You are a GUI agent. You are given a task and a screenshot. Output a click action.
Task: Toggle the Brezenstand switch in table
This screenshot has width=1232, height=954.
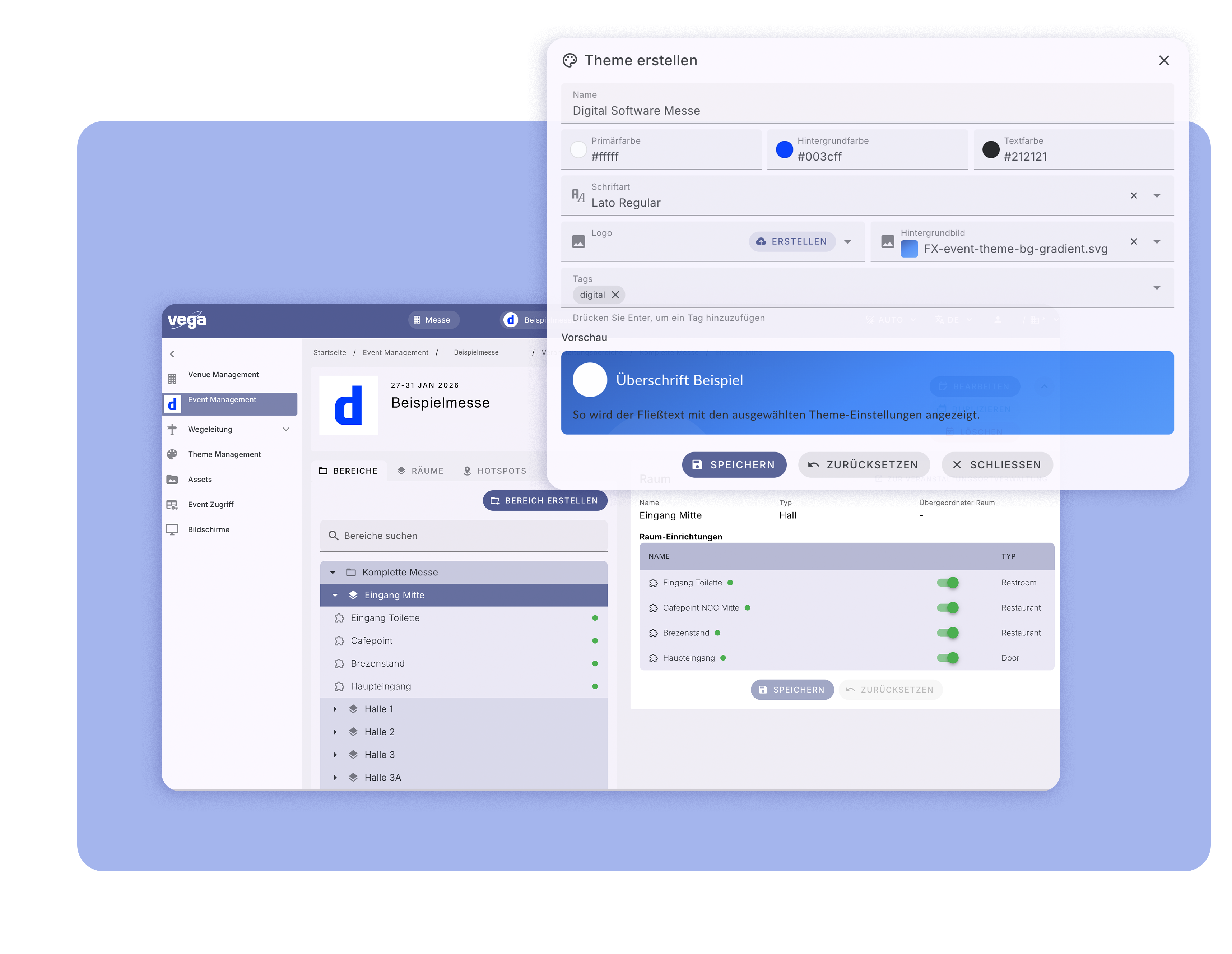[947, 633]
